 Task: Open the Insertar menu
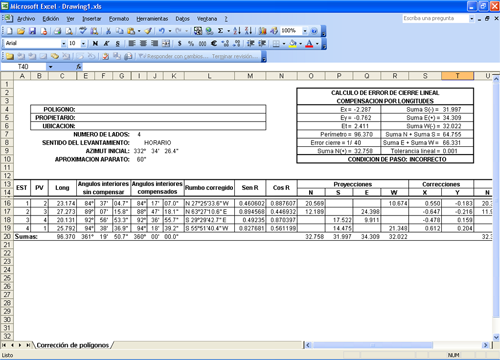[92, 19]
